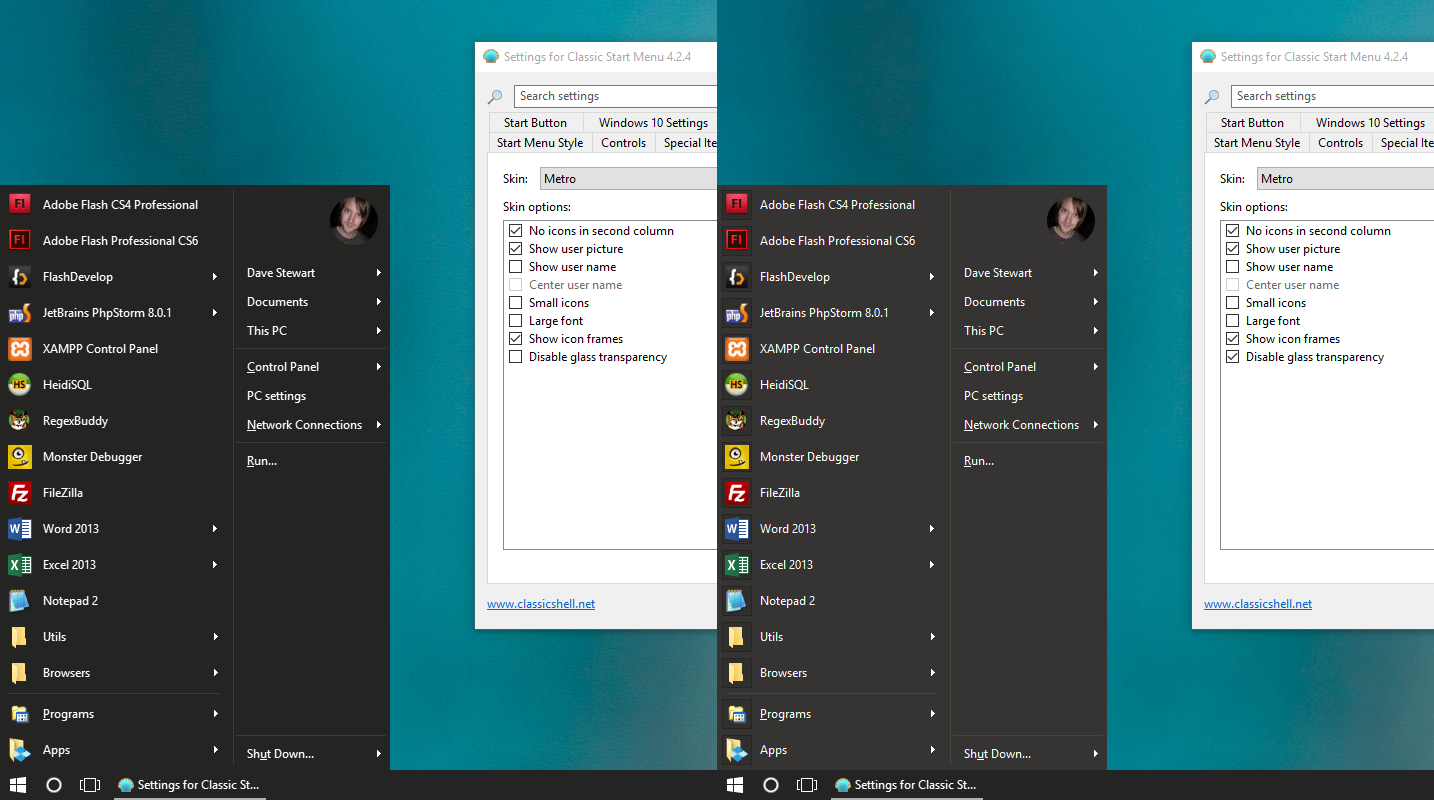Image resolution: width=1434 pixels, height=800 pixels.
Task: Open Monster Debugger icon in right start menu
Action: (x=737, y=457)
